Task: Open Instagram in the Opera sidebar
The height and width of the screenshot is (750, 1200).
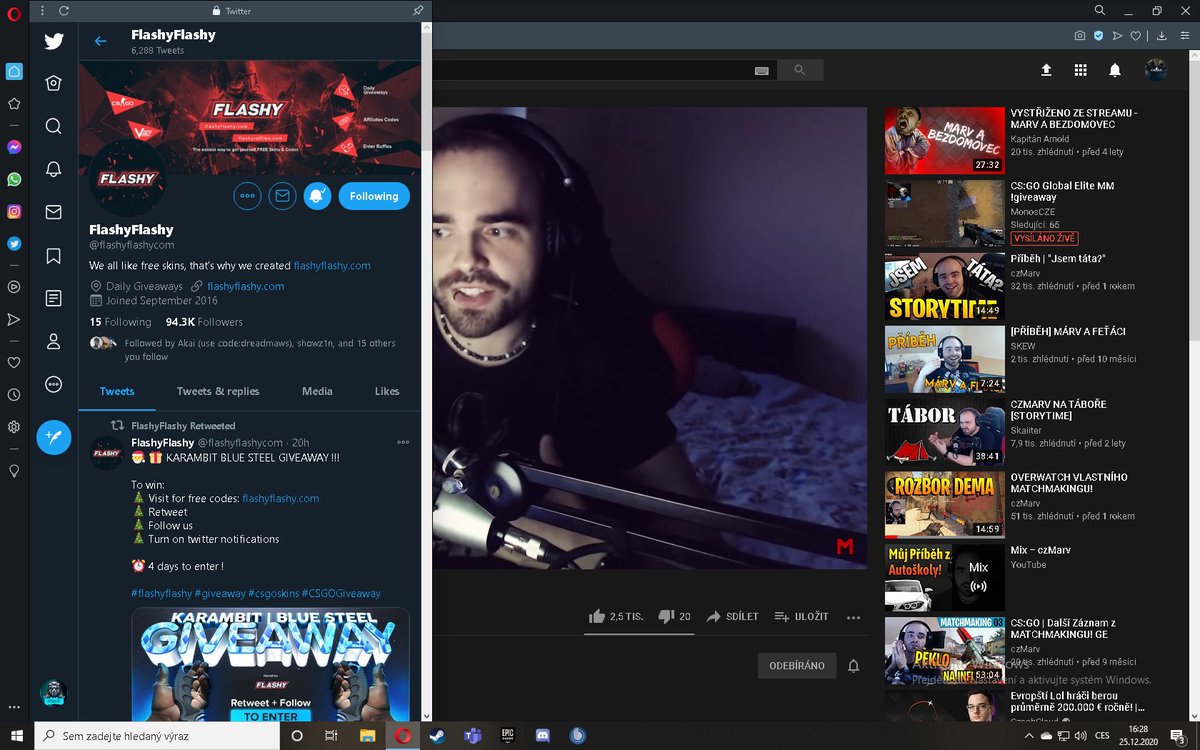Action: [14, 211]
